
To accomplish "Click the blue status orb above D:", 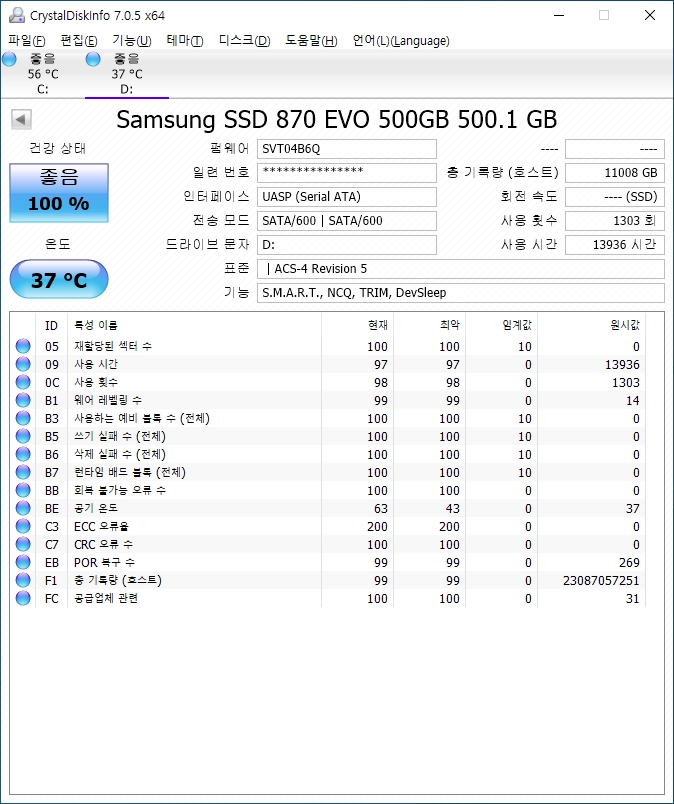I will tap(93, 59).
